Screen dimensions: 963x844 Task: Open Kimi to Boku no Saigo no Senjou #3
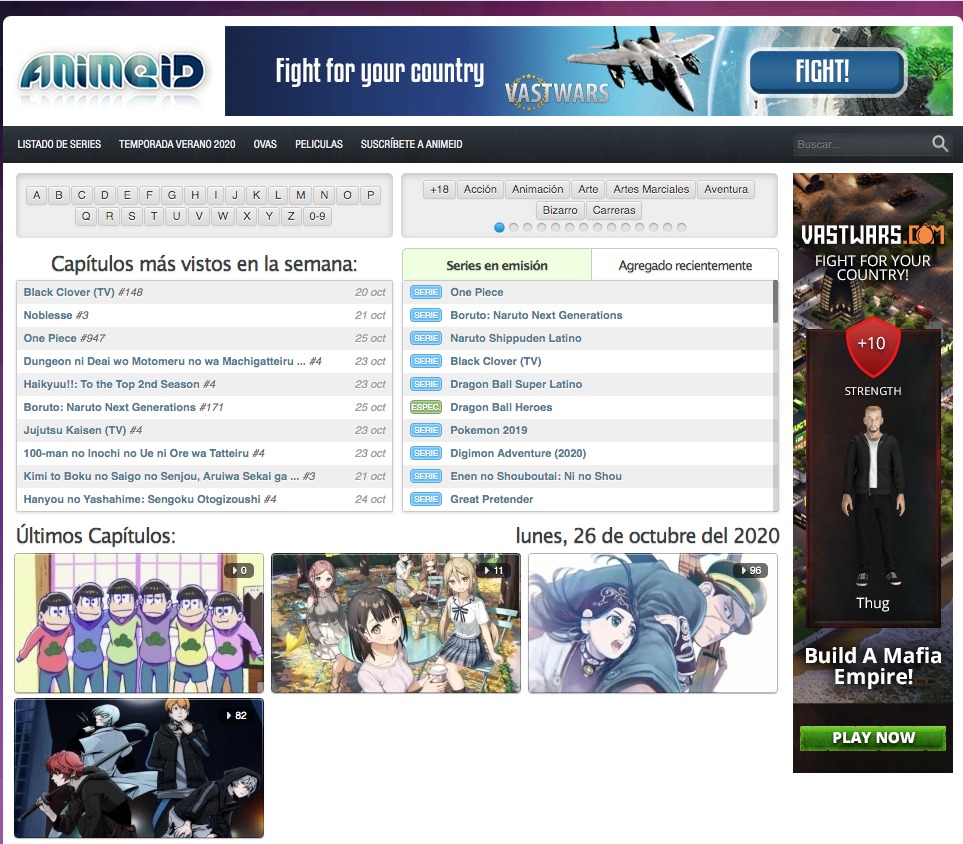tap(169, 477)
